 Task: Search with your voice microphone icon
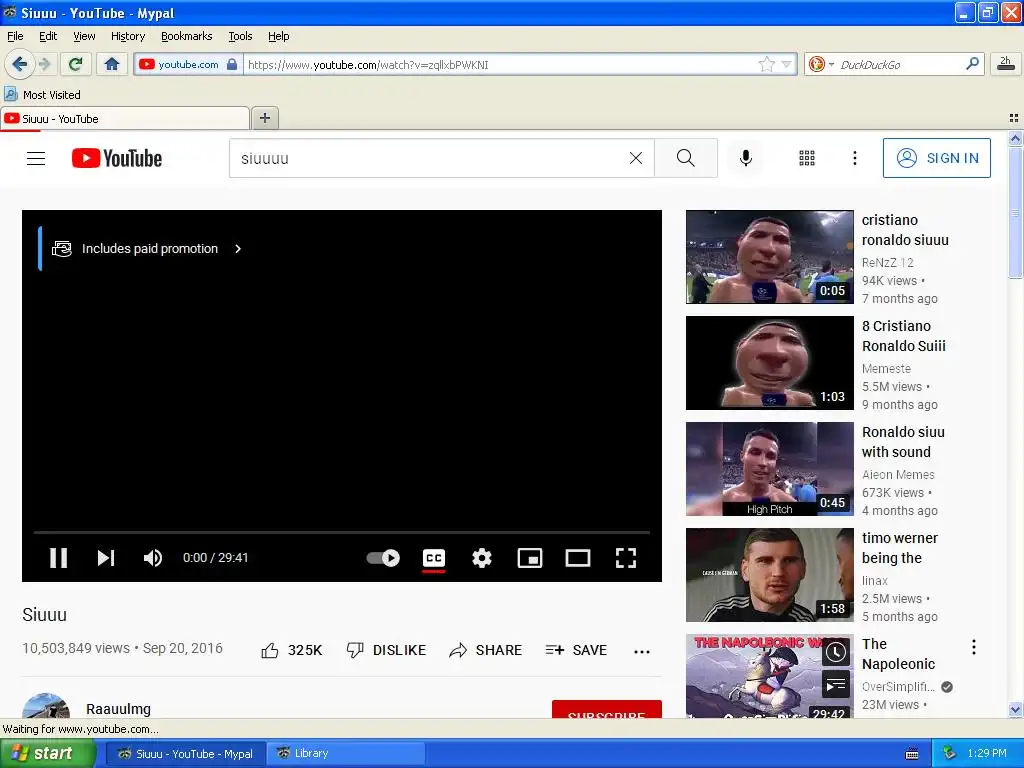coord(746,158)
